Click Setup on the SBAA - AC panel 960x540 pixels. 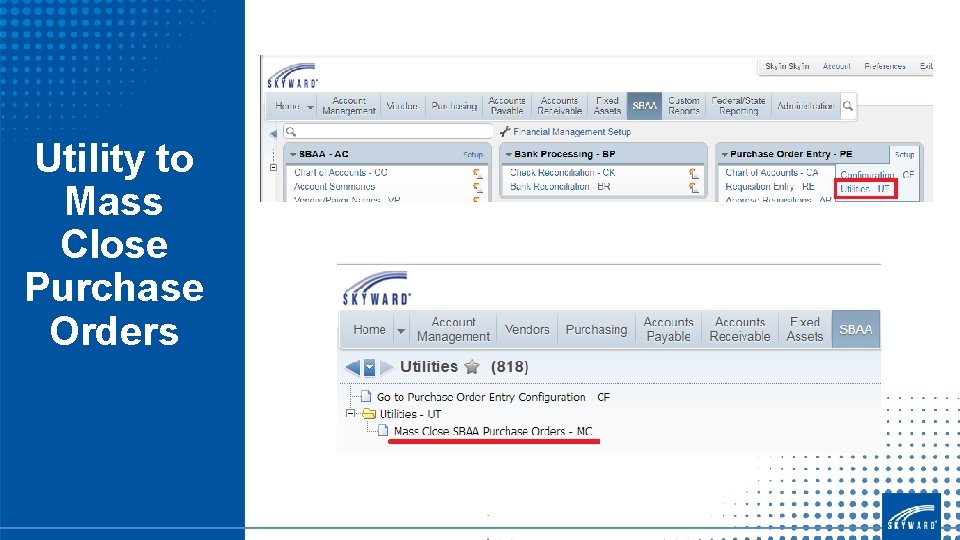pos(473,155)
